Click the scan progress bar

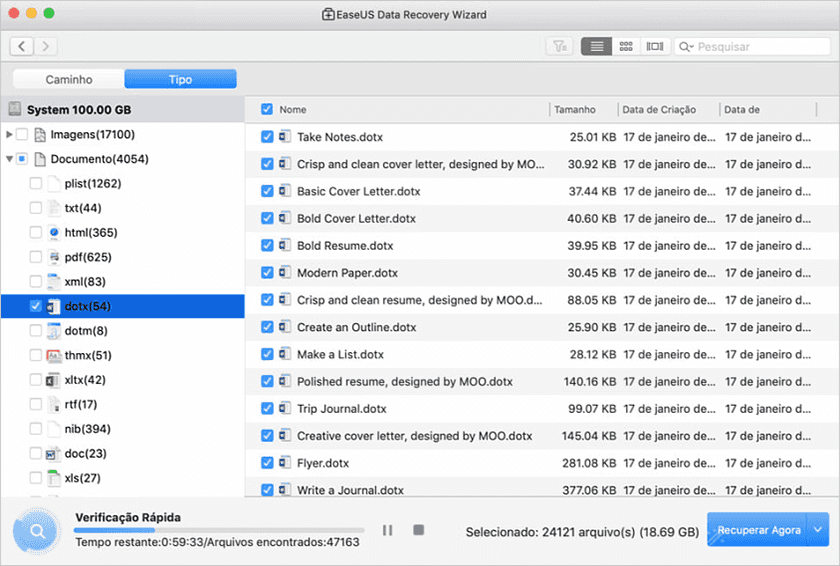tap(219, 530)
